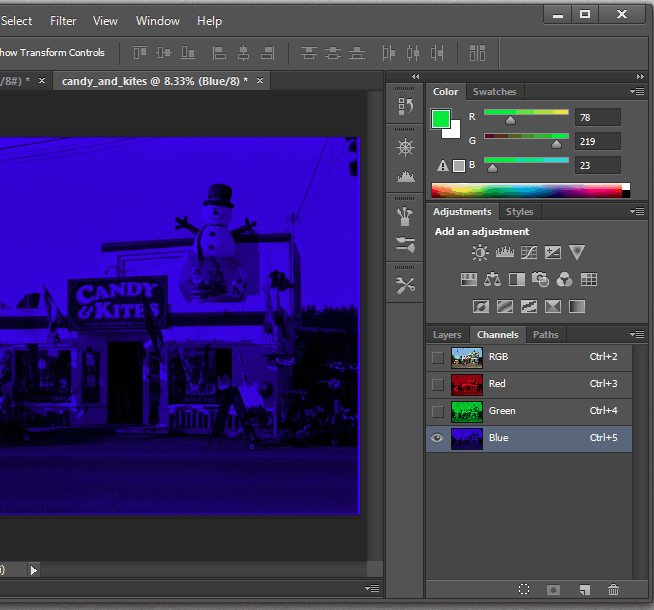Open the Window menu

(158, 21)
